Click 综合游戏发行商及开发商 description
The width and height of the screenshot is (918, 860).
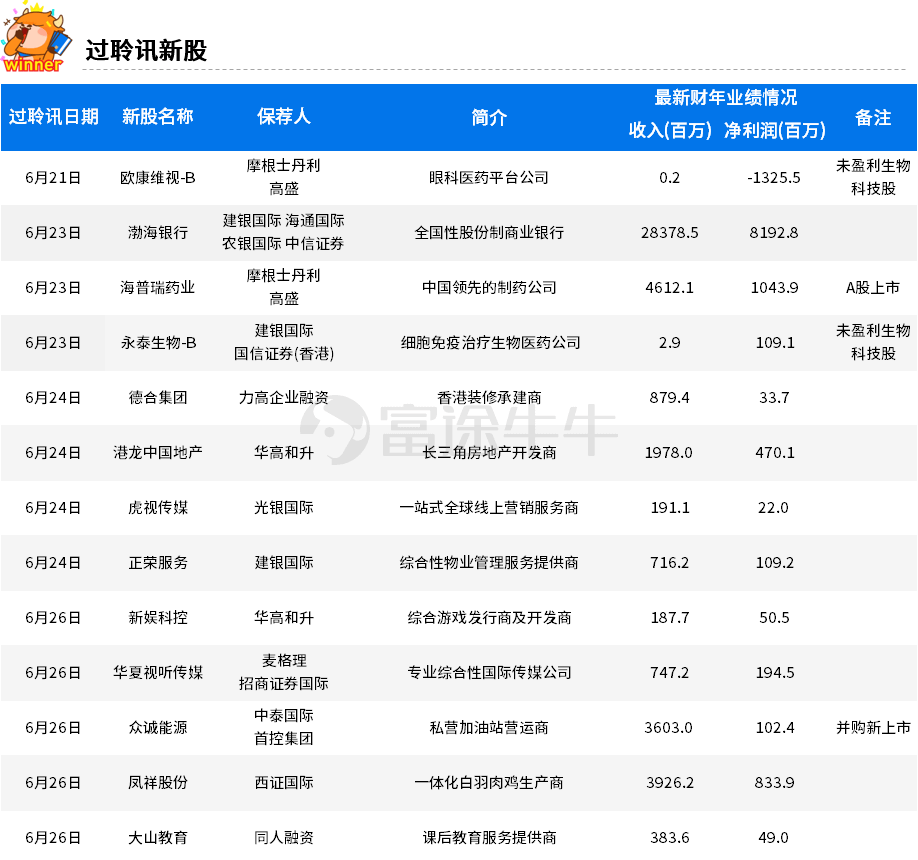489,618
